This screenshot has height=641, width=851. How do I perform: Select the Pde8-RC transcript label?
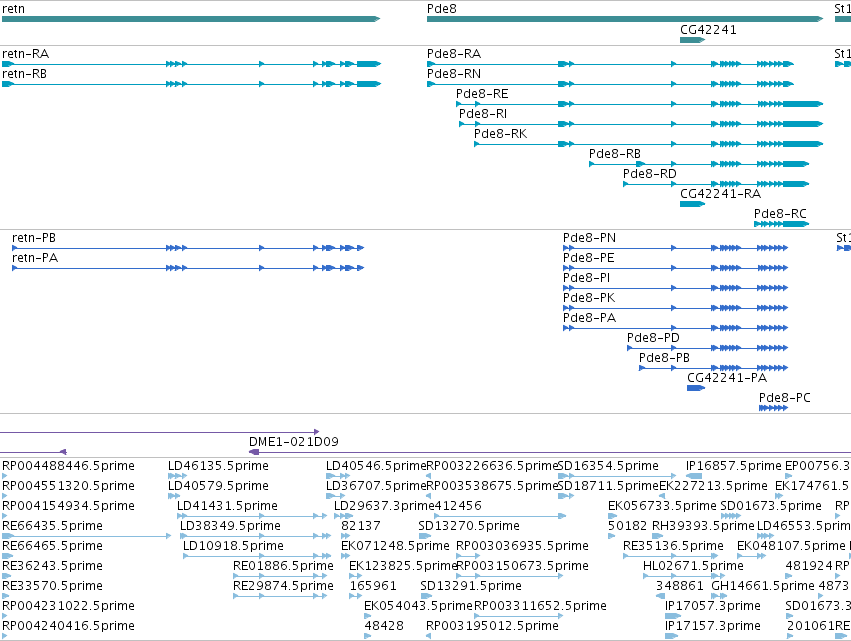[x=780, y=214]
